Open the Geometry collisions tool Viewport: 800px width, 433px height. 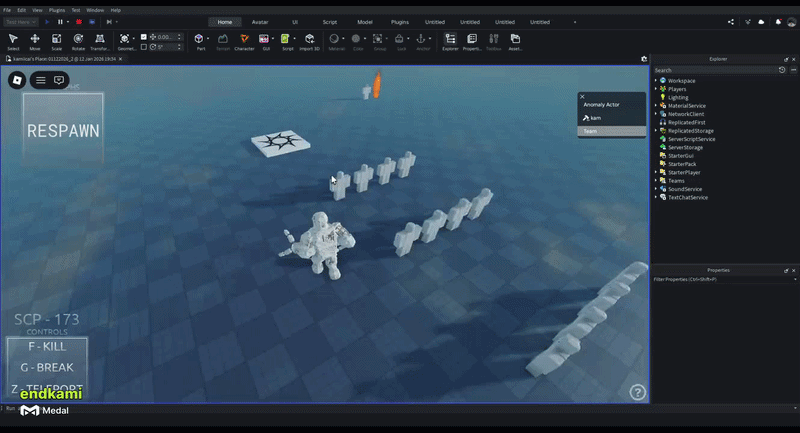coord(124,41)
